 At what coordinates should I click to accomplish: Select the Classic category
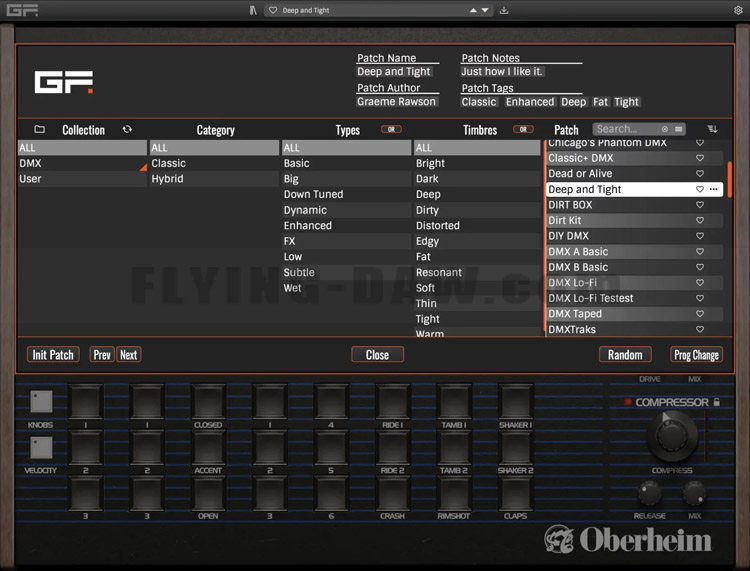(214, 163)
